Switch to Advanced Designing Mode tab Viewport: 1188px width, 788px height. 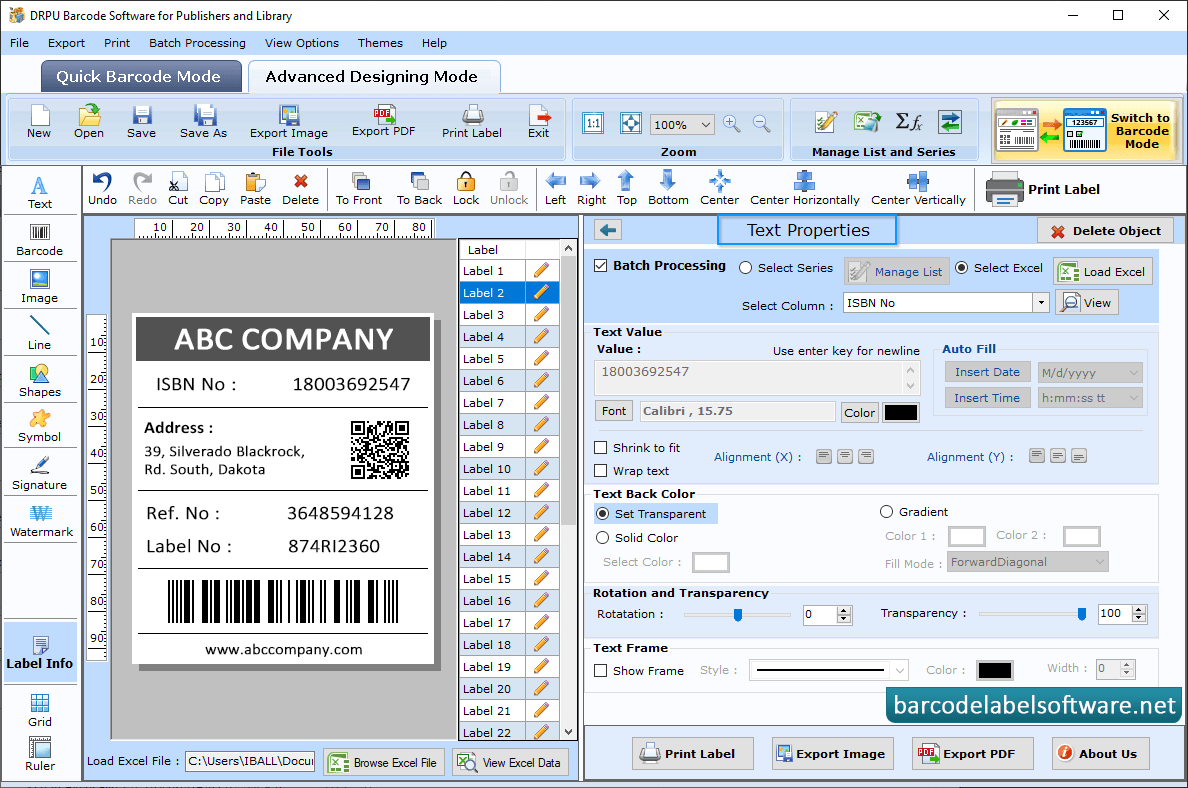point(374,77)
